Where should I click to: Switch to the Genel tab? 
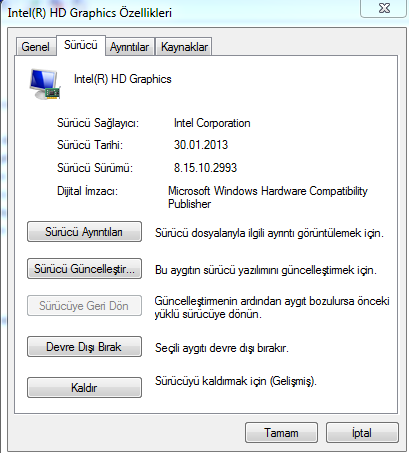point(36,47)
